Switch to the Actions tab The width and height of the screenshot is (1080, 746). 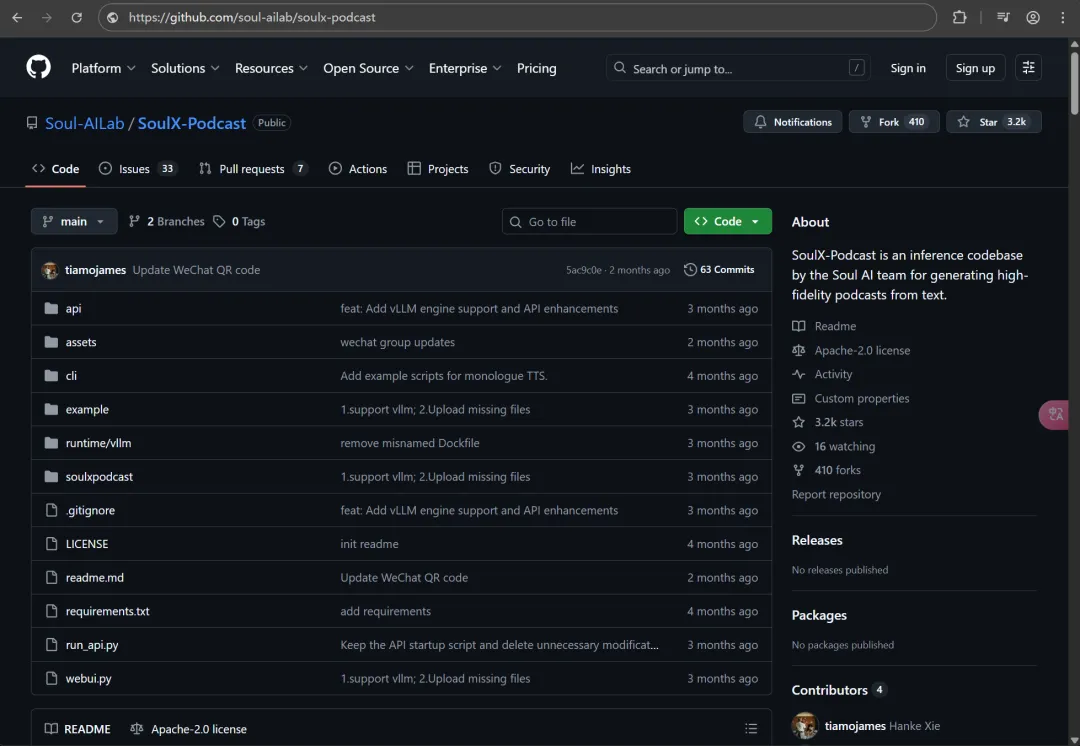tap(357, 169)
